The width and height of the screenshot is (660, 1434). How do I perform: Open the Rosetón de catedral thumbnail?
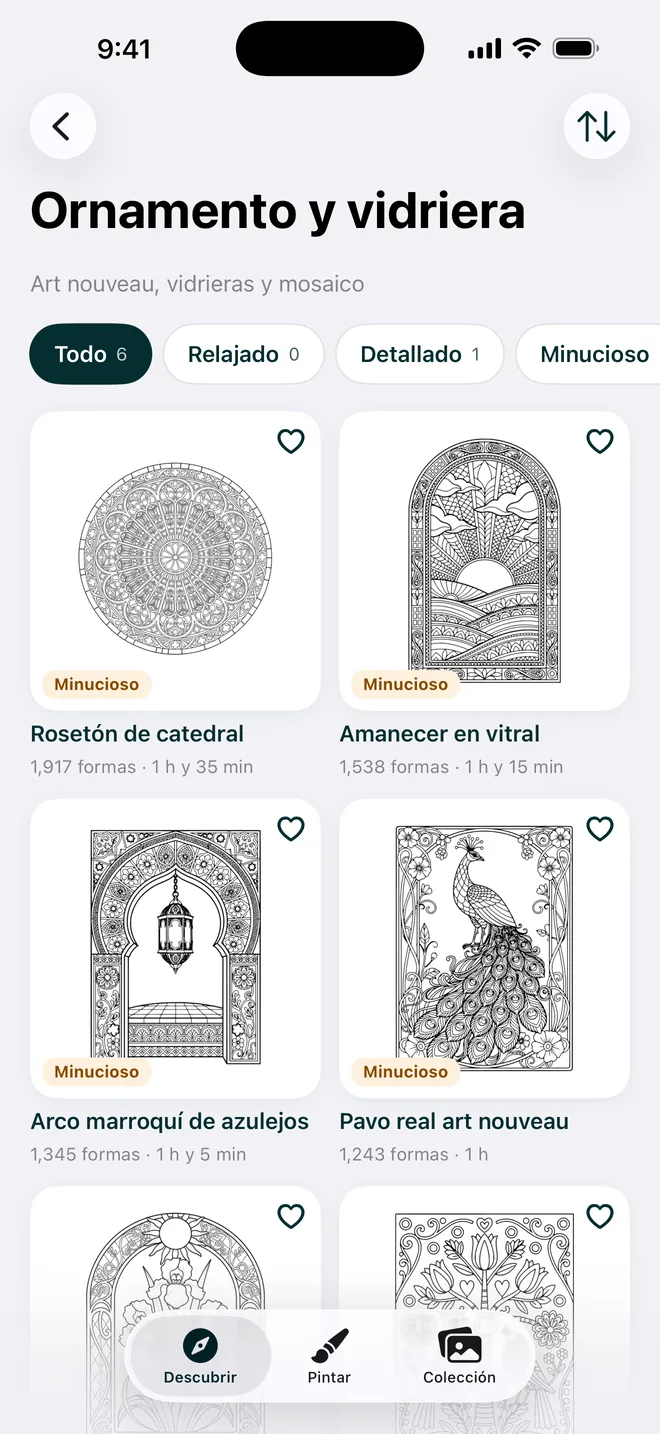175,561
